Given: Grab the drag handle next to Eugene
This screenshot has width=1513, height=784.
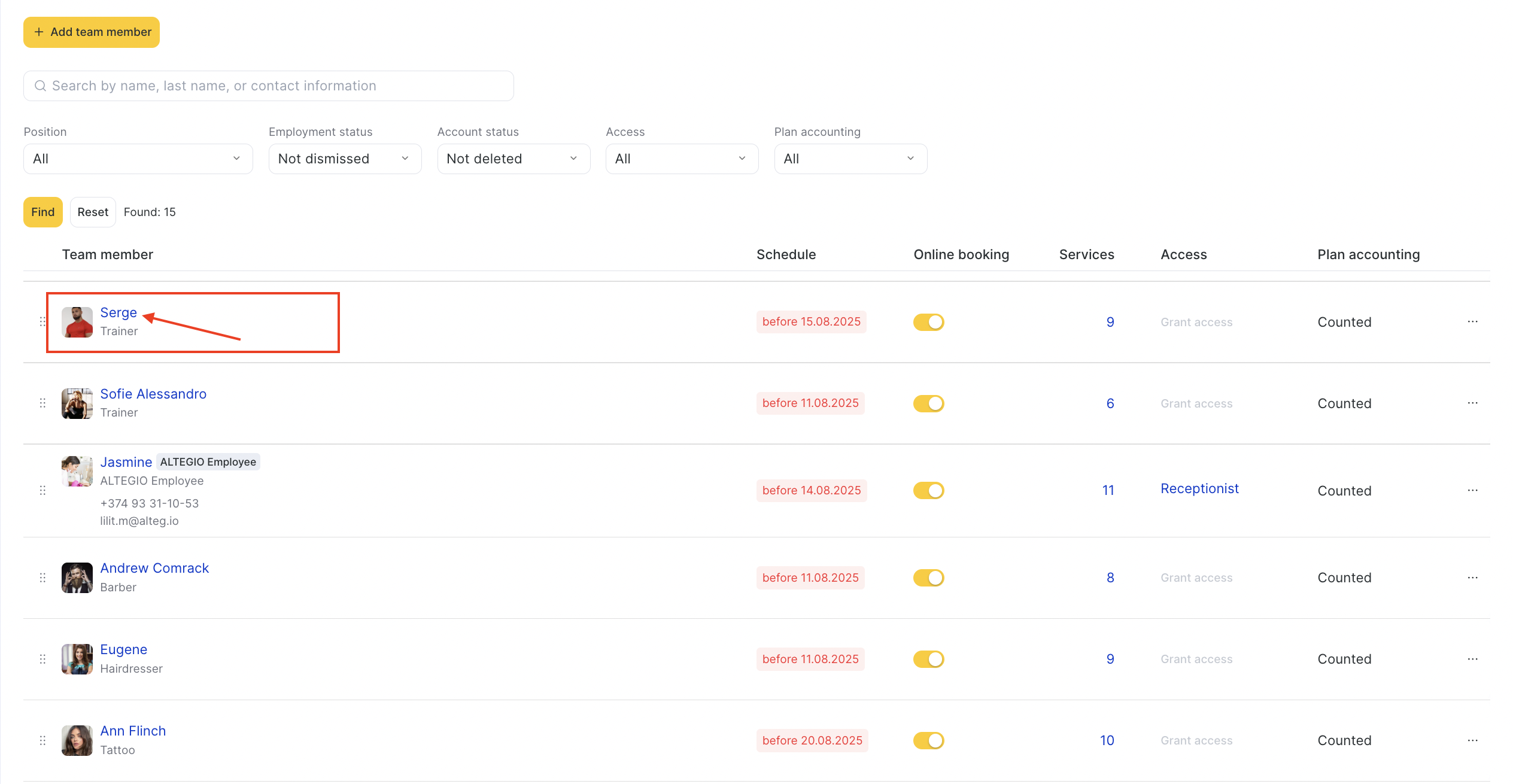Looking at the screenshot, I should coord(42,659).
